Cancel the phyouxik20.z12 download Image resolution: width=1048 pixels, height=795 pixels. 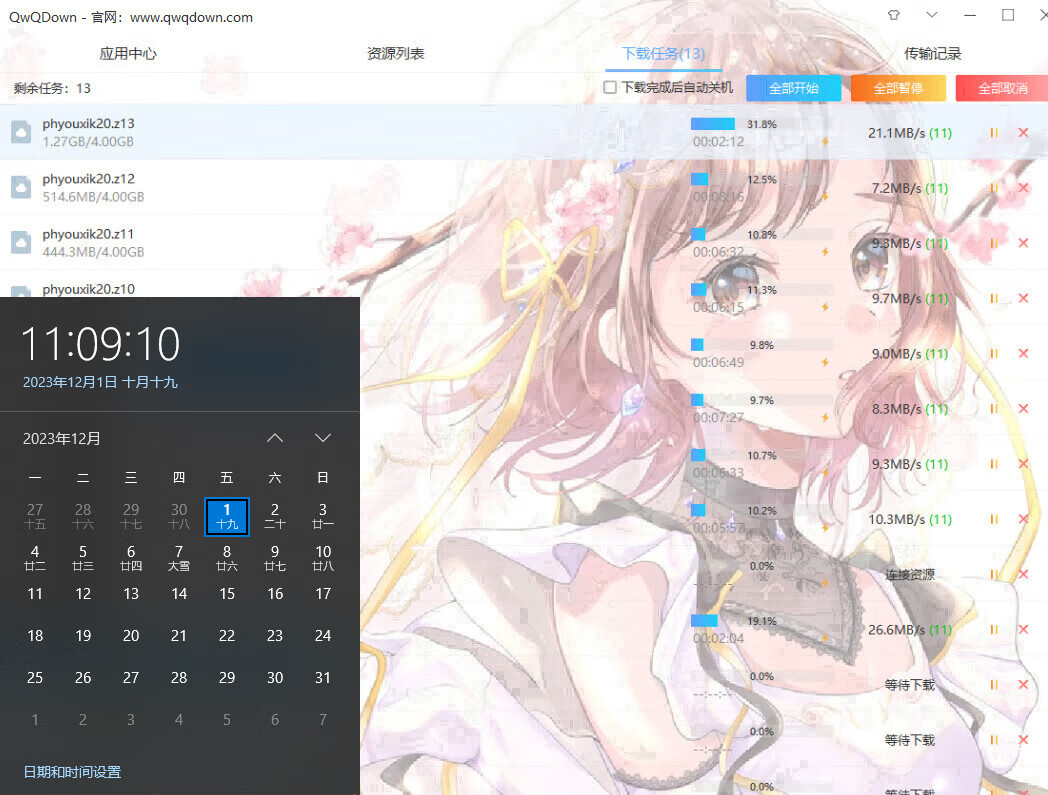1023,188
